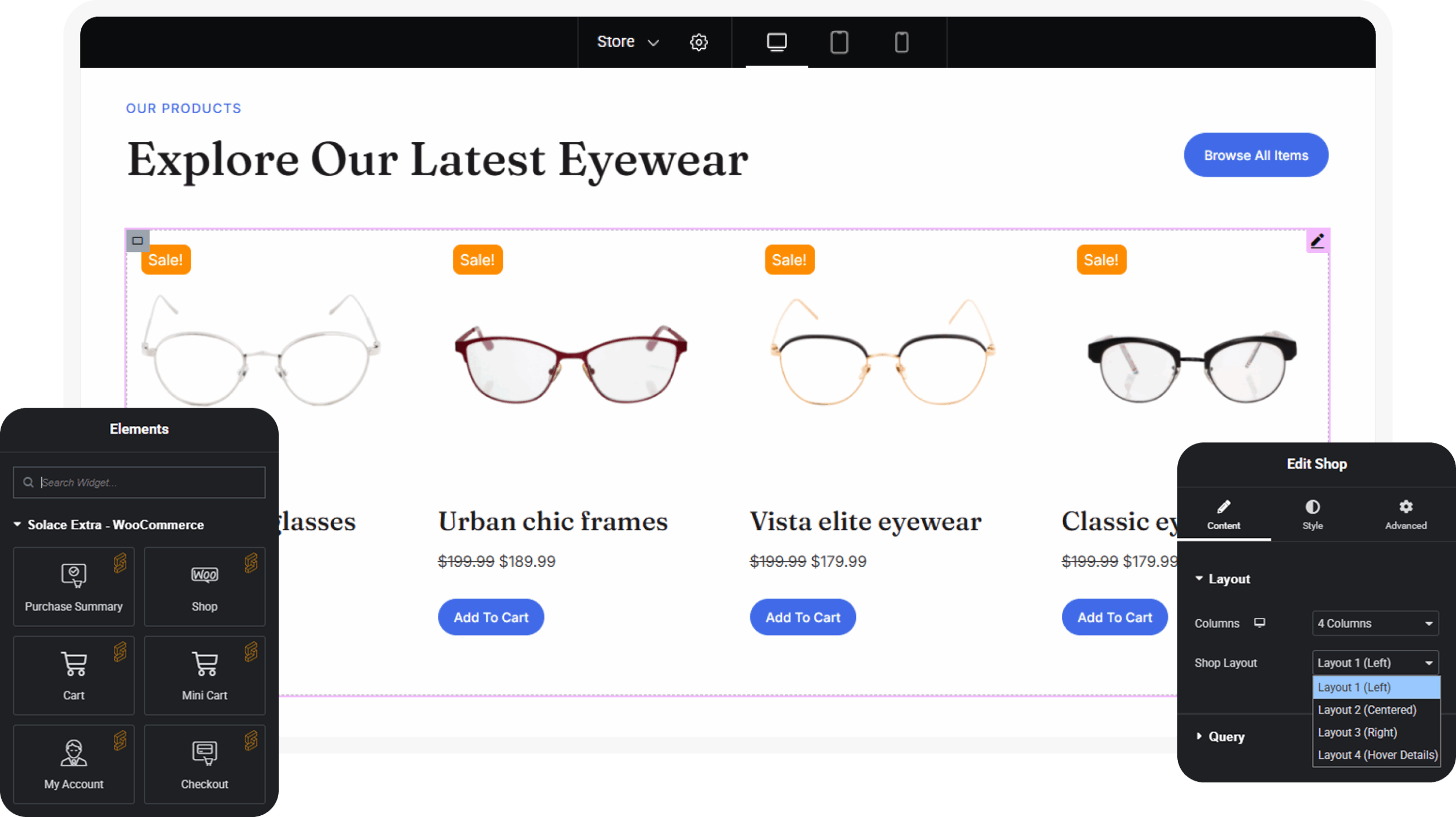Image resolution: width=1456 pixels, height=817 pixels.
Task: Click the container handle icon
Action: pos(138,240)
